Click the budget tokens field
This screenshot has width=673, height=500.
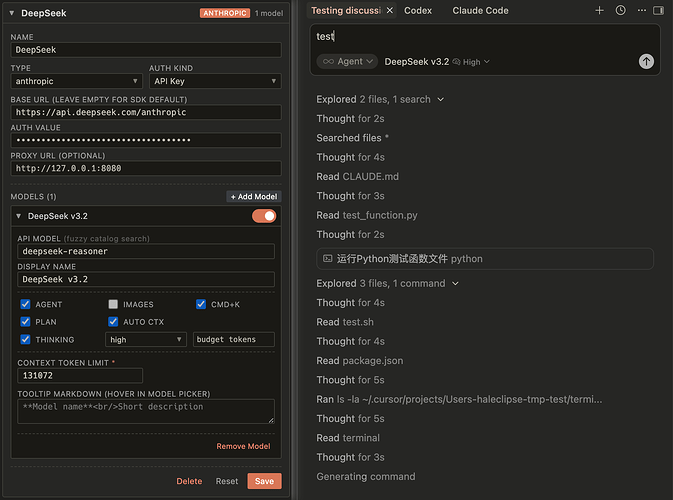(233, 339)
